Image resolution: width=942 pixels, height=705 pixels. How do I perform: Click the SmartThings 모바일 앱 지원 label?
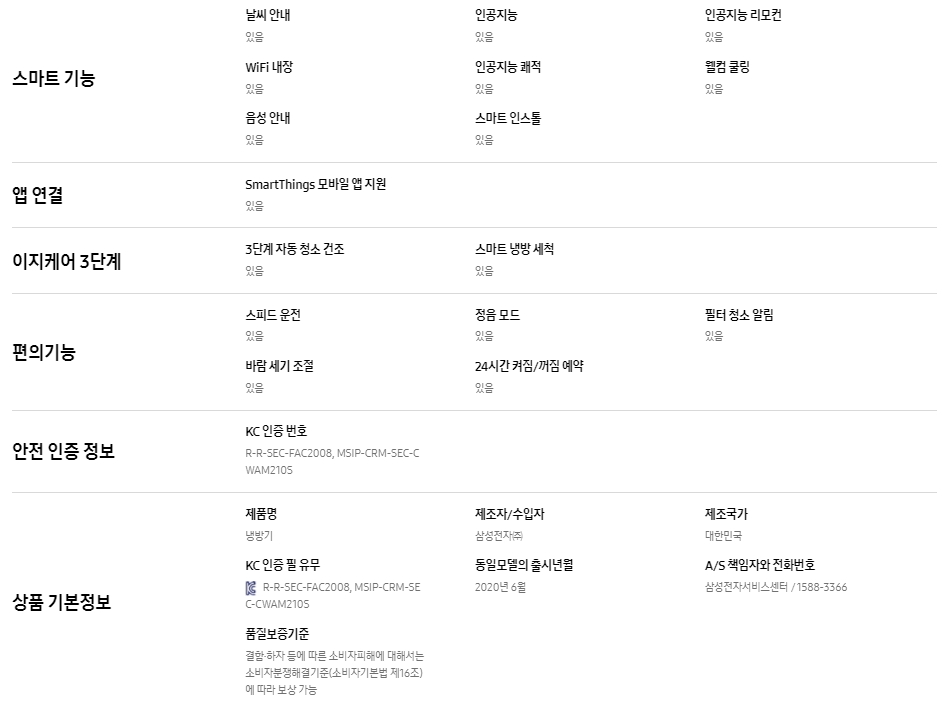coord(316,185)
